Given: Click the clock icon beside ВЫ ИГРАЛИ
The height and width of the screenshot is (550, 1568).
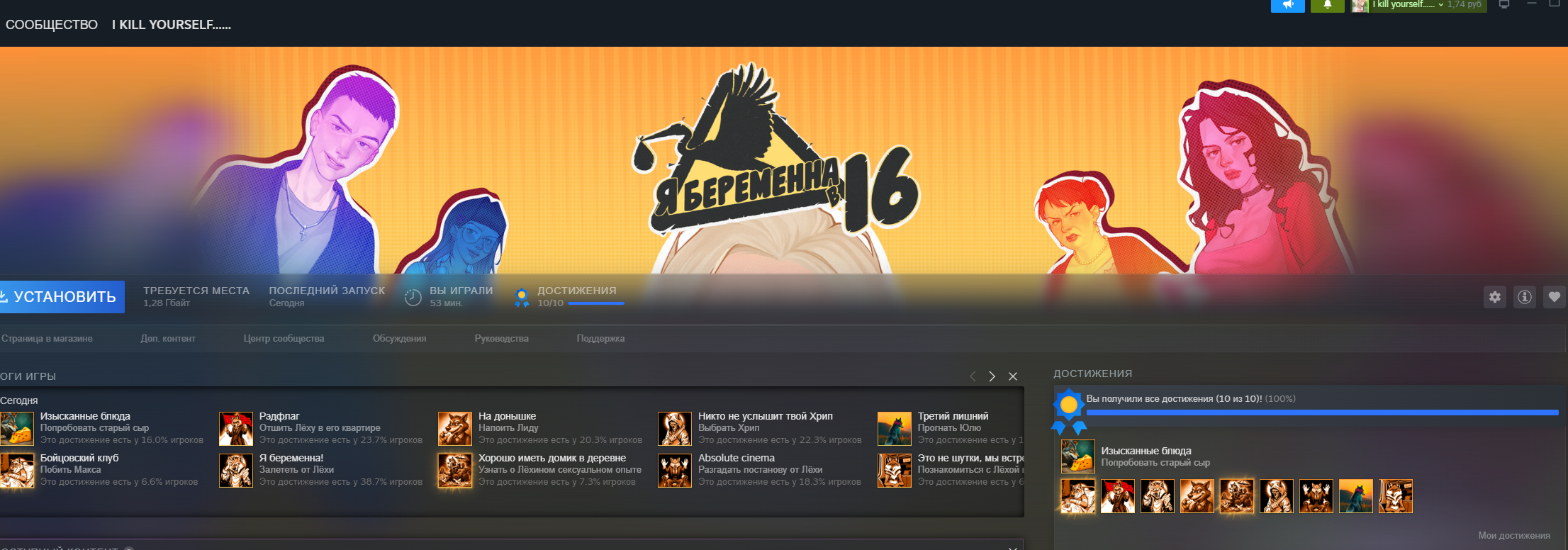Looking at the screenshot, I should click(x=413, y=298).
